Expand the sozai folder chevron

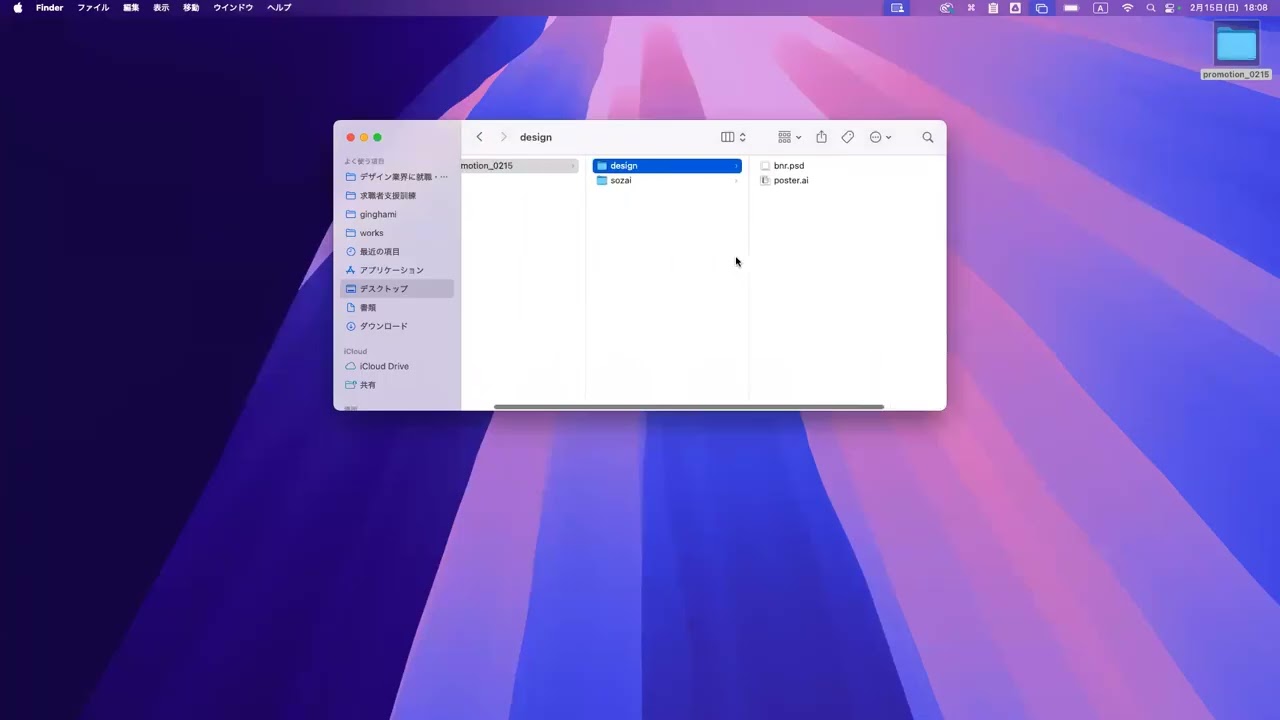736,181
